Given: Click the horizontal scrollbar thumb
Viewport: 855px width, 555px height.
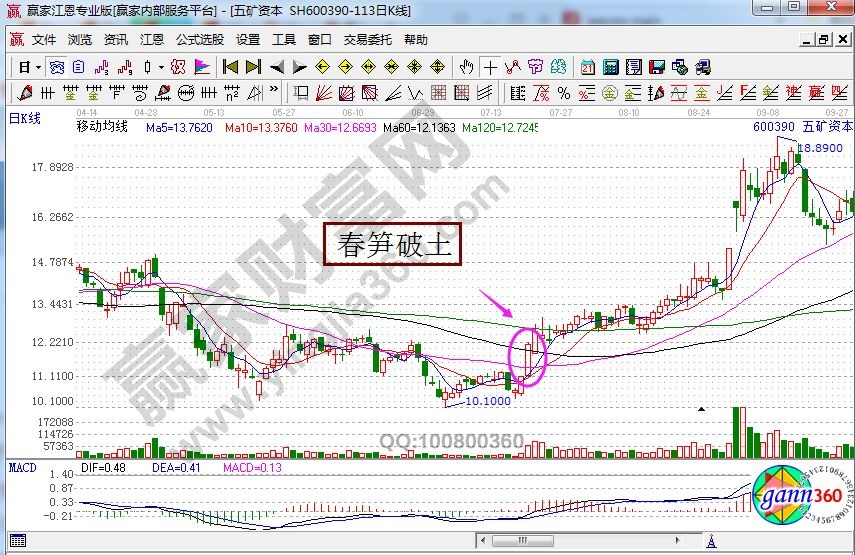Looking at the screenshot, I should 522,541.
